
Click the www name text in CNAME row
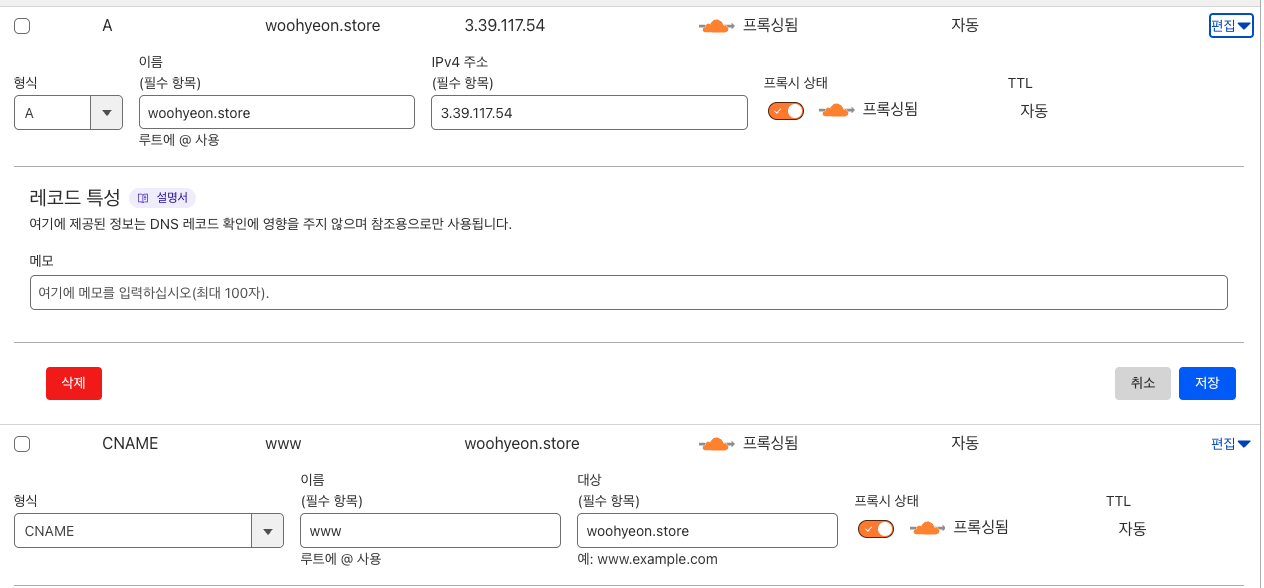point(283,443)
